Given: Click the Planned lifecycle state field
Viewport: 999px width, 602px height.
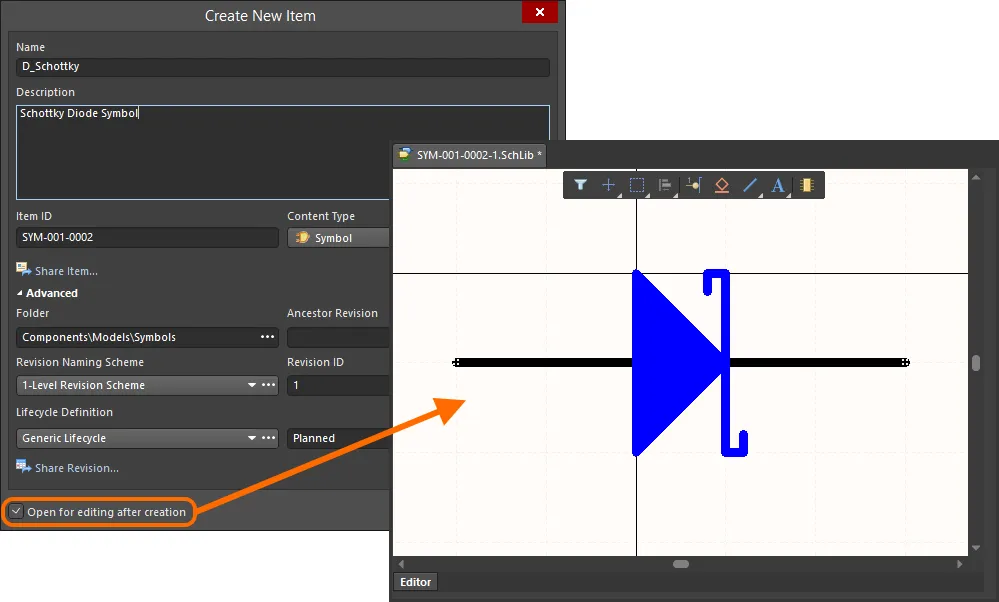Looking at the screenshot, I should [338, 438].
